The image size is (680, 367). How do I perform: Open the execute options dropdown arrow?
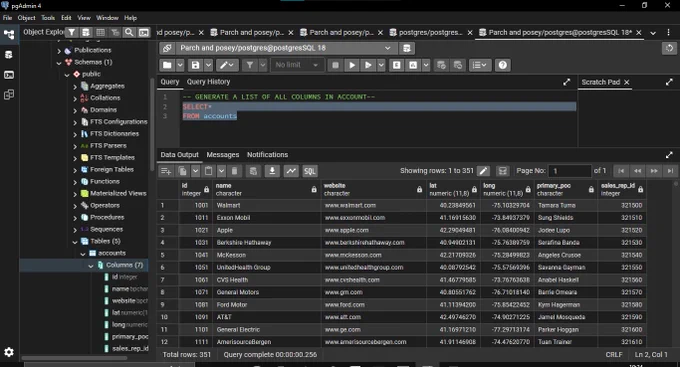point(381,65)
